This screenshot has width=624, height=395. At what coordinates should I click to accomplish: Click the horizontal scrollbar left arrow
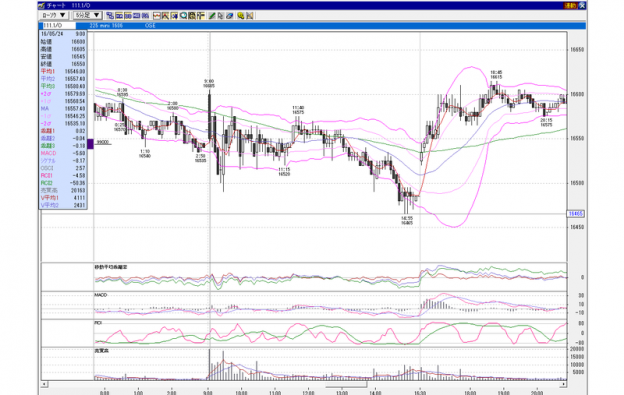click(x=45, y=384)
